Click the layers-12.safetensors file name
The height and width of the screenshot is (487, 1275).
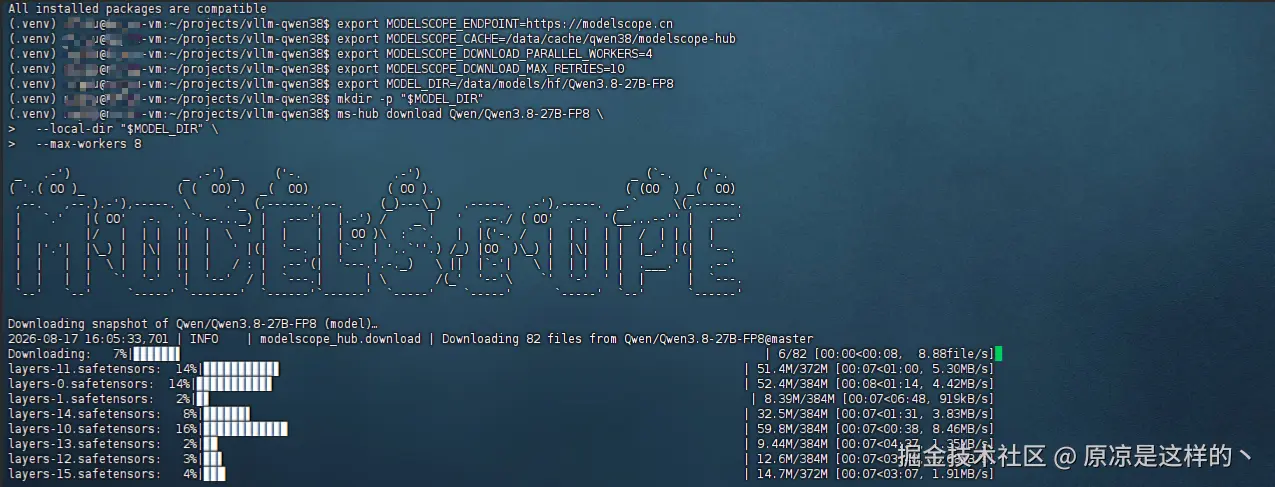pyautogui.click(x=83, y=459)
